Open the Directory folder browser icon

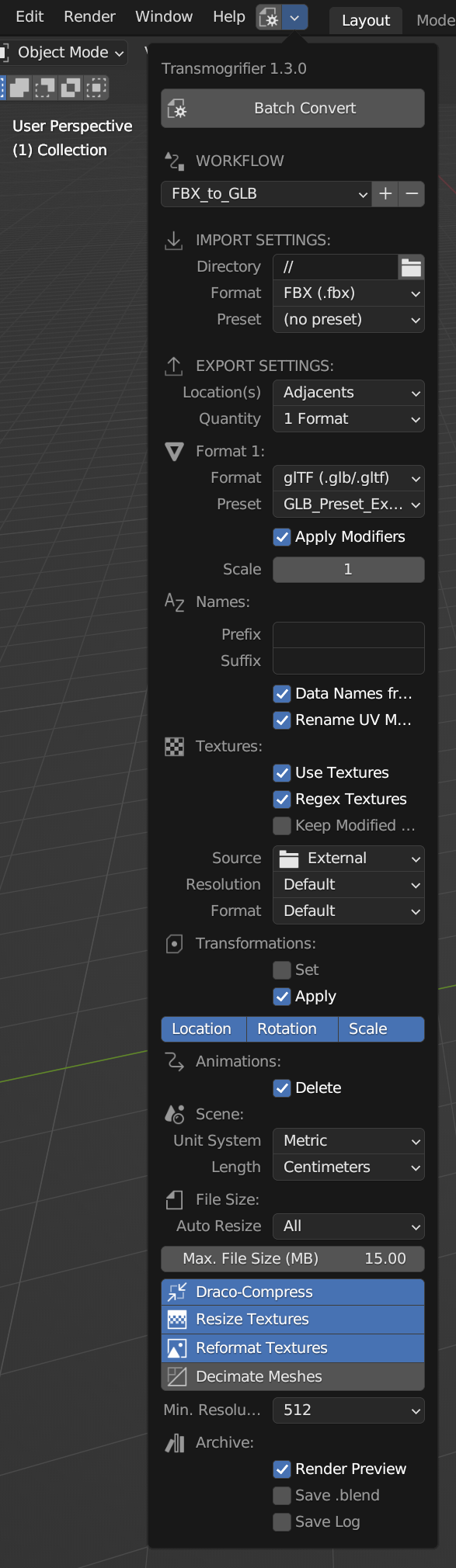(412, 267)
